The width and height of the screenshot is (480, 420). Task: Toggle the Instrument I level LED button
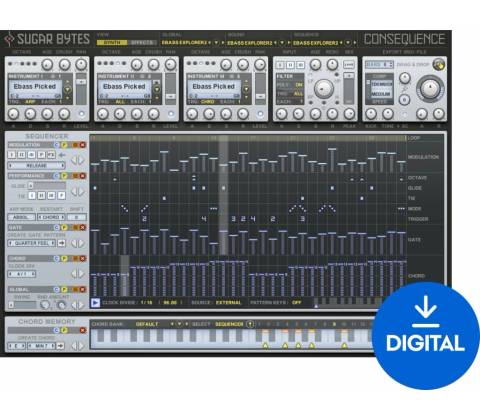coord(81,114)
